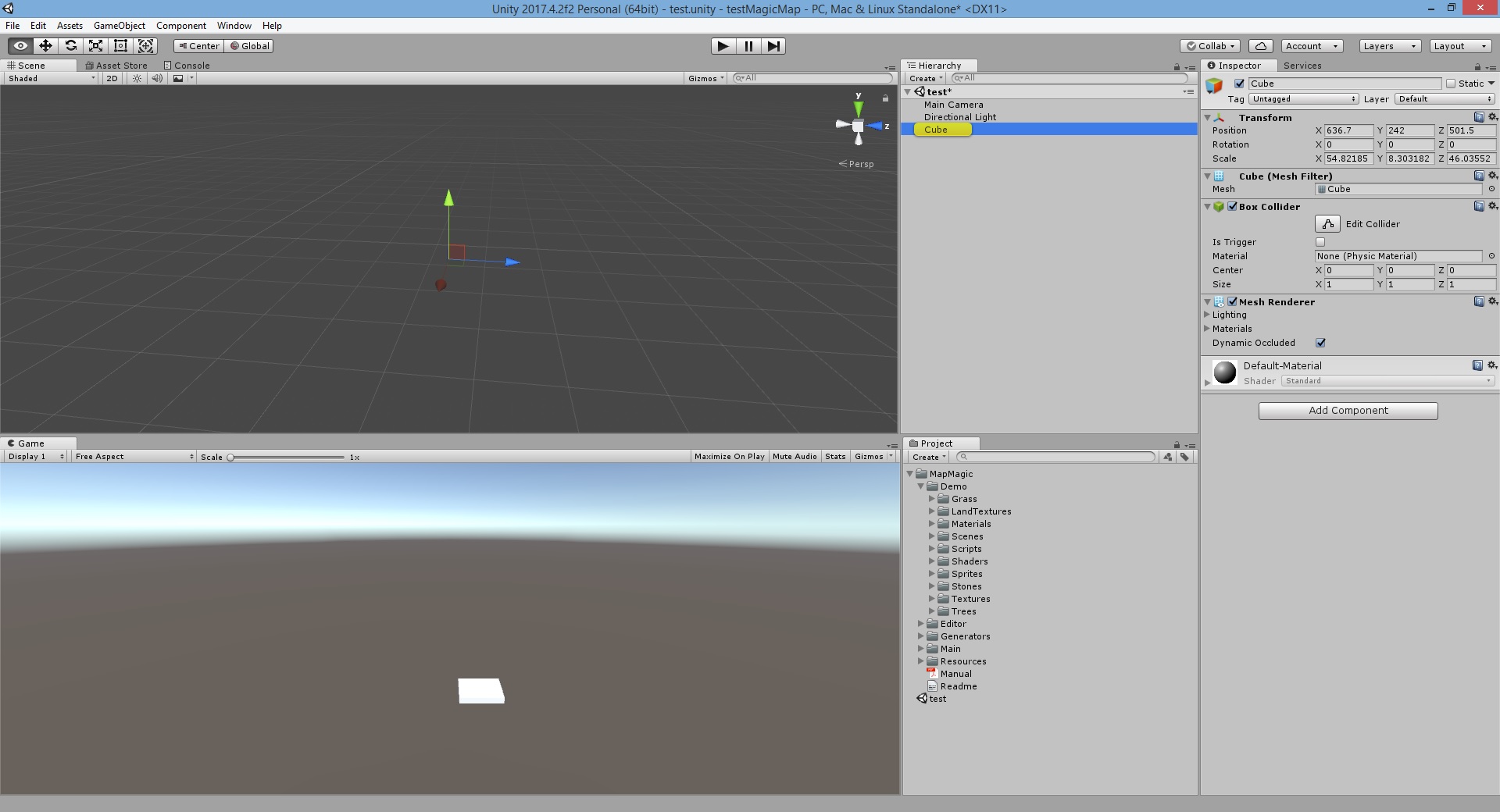
Task: Open the Layers toolbar dropdown
Action: (x=1390, y=46)
